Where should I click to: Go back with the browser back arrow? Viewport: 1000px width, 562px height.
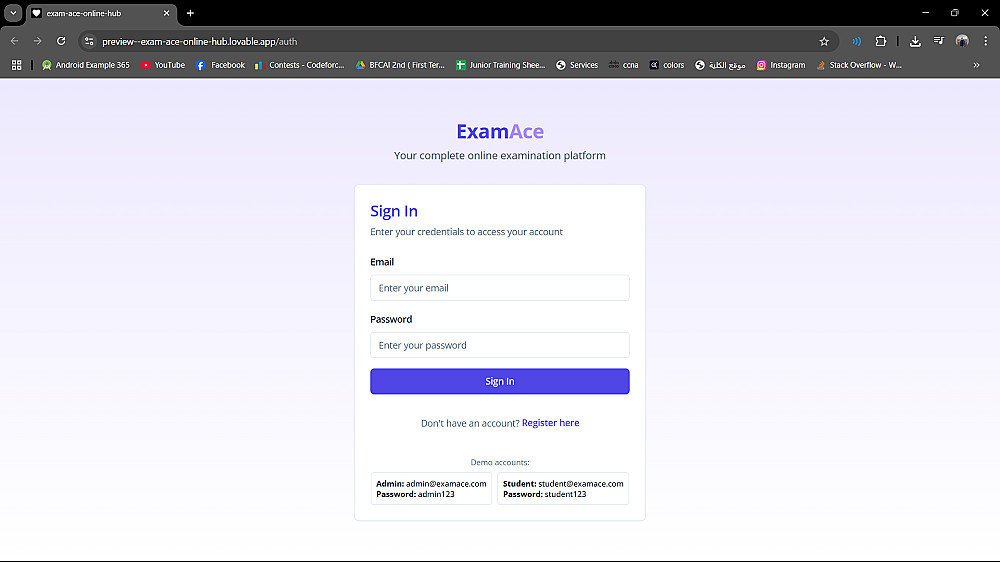(15, 41)
